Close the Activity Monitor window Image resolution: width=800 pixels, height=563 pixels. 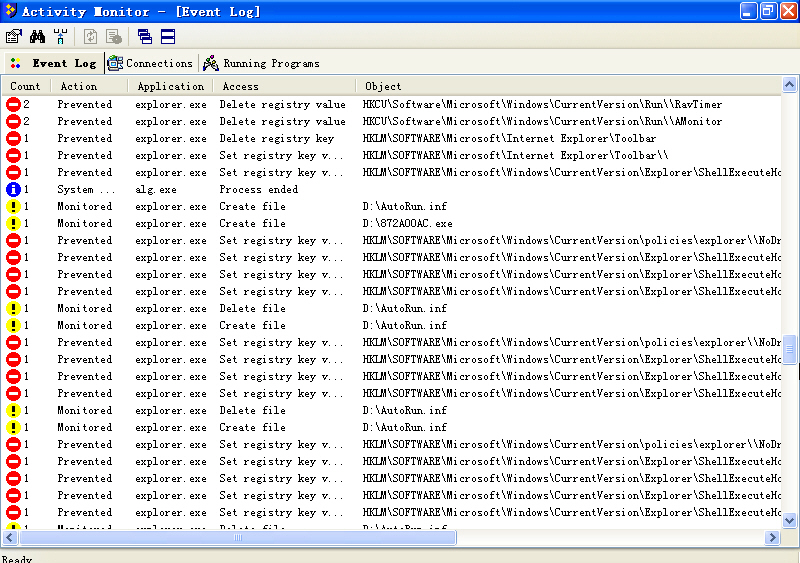[788, 11]
